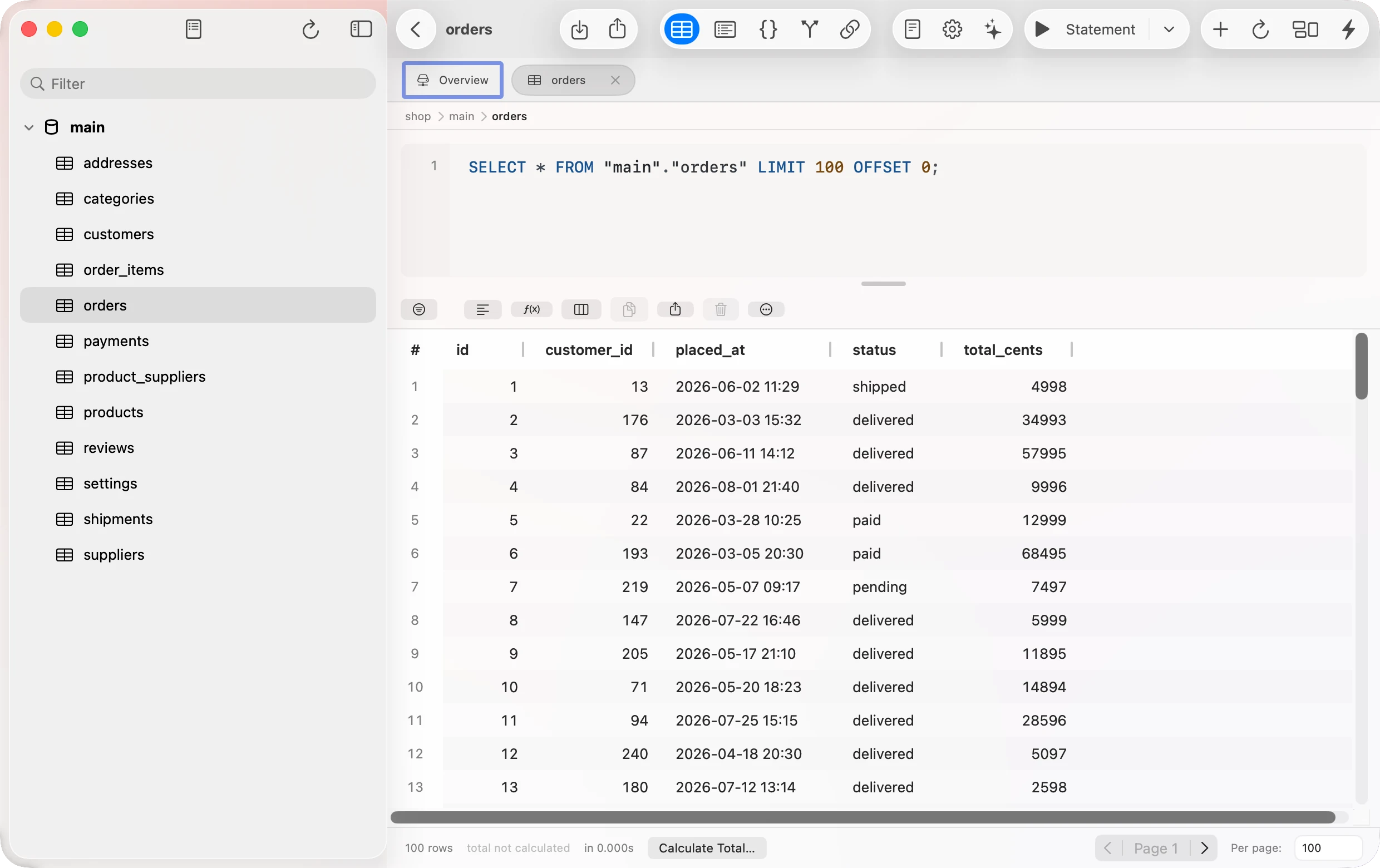Switch to form view icon
The height and width of the screenshot is (868, 1380).
click(x=725, y=29)
